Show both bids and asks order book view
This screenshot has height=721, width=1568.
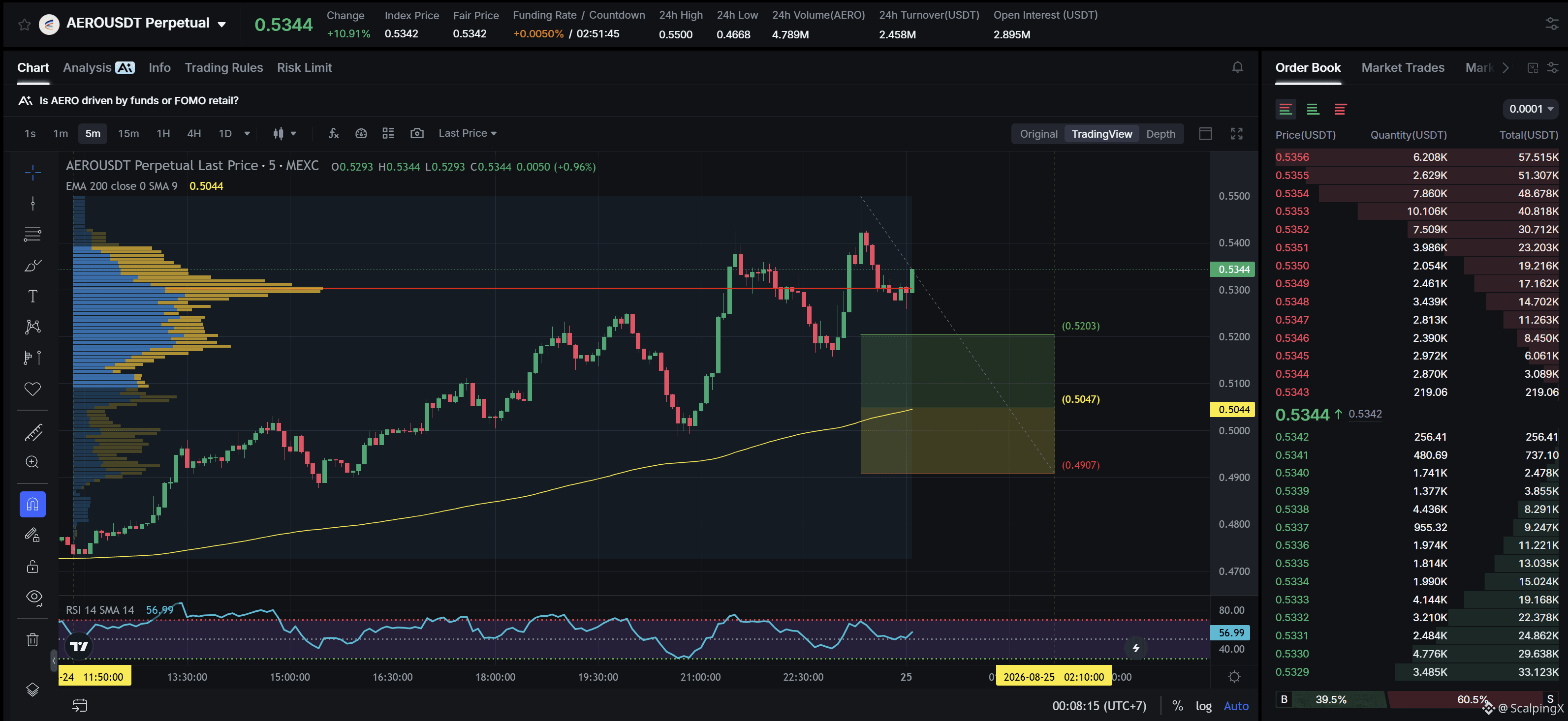tap(1286, 110)
